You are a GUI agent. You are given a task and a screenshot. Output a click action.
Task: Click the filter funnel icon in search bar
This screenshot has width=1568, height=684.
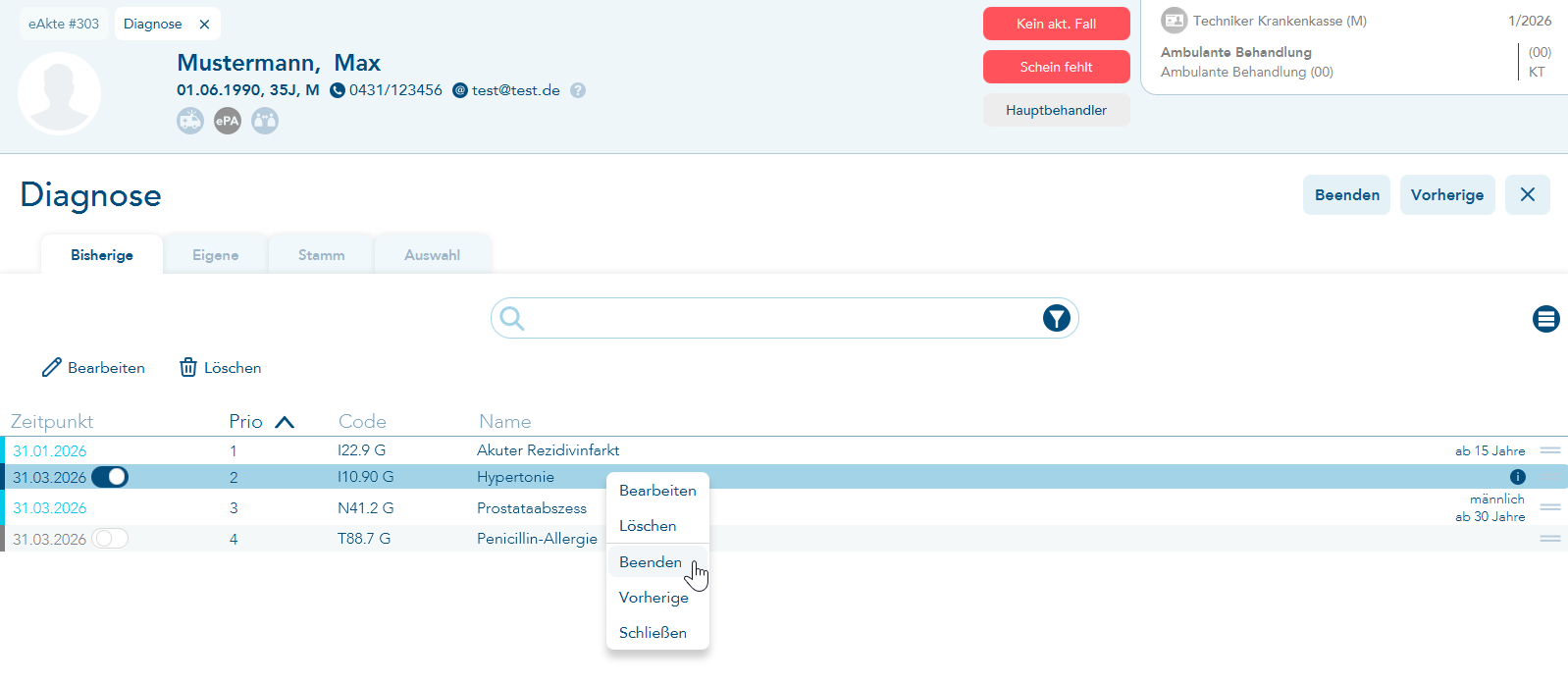pos(1056,318)
